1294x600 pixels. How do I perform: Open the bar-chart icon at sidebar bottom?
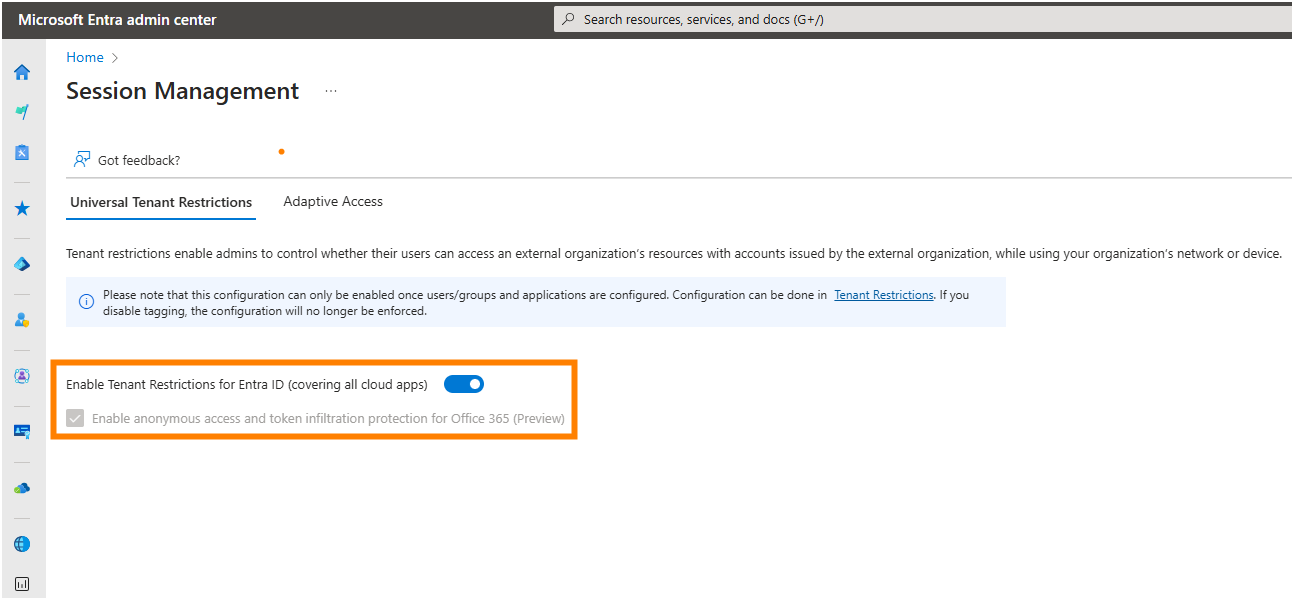(22, 583)
